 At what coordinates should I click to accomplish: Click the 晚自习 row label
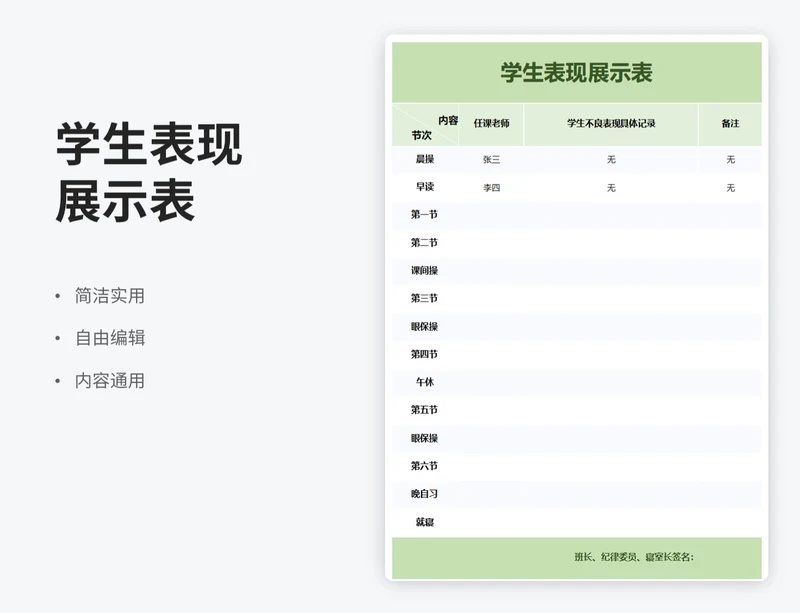tap(424, 494)
